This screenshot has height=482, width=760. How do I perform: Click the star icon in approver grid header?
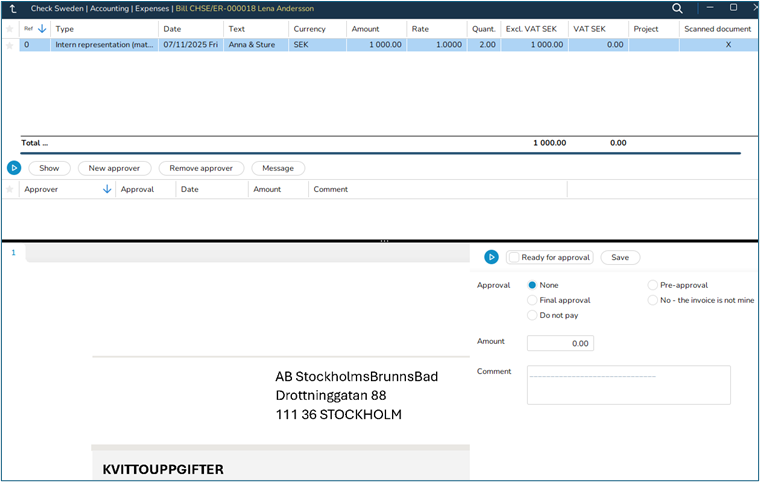[x=10, y=189]
